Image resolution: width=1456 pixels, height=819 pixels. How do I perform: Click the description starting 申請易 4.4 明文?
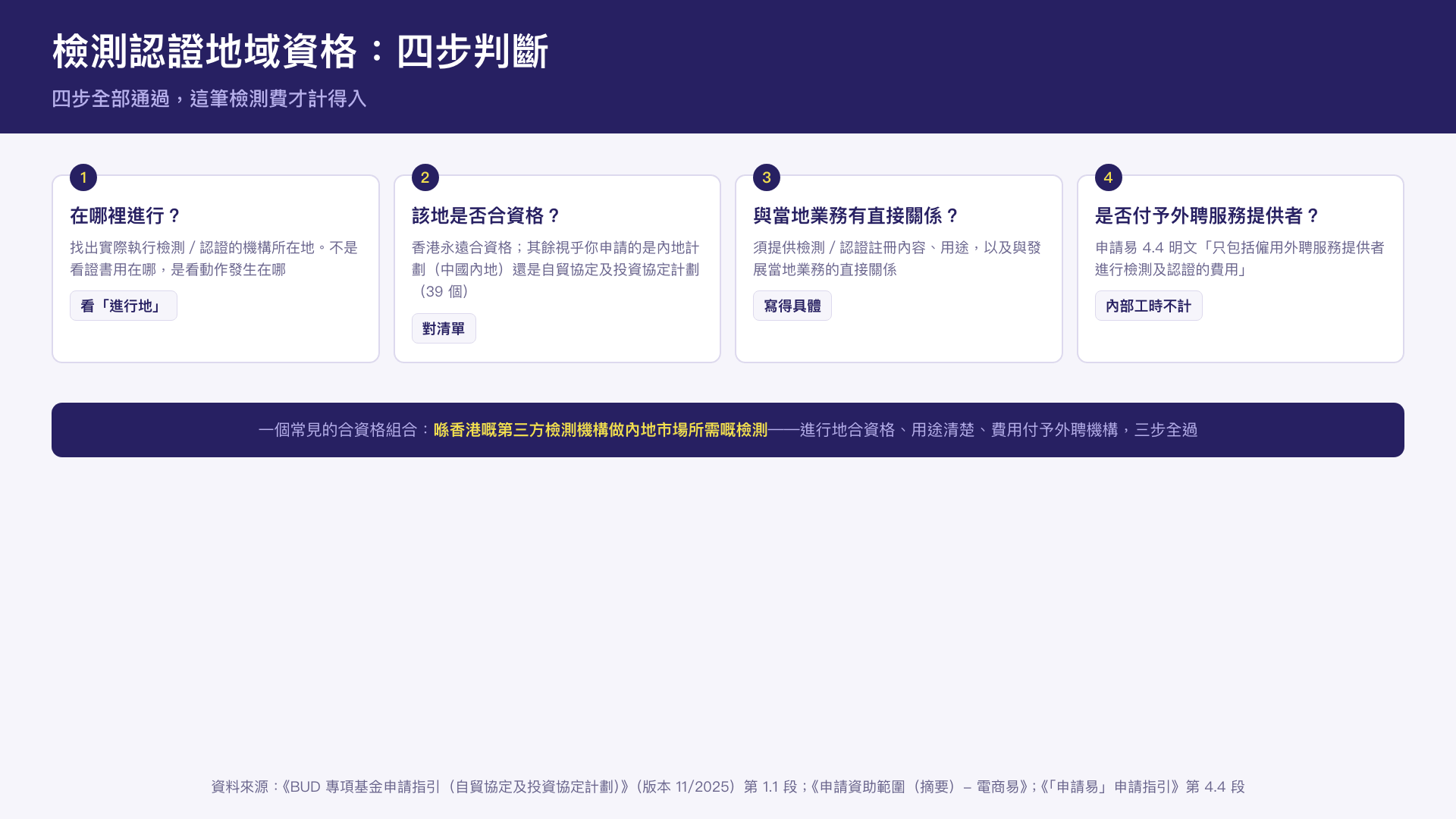1240,259
